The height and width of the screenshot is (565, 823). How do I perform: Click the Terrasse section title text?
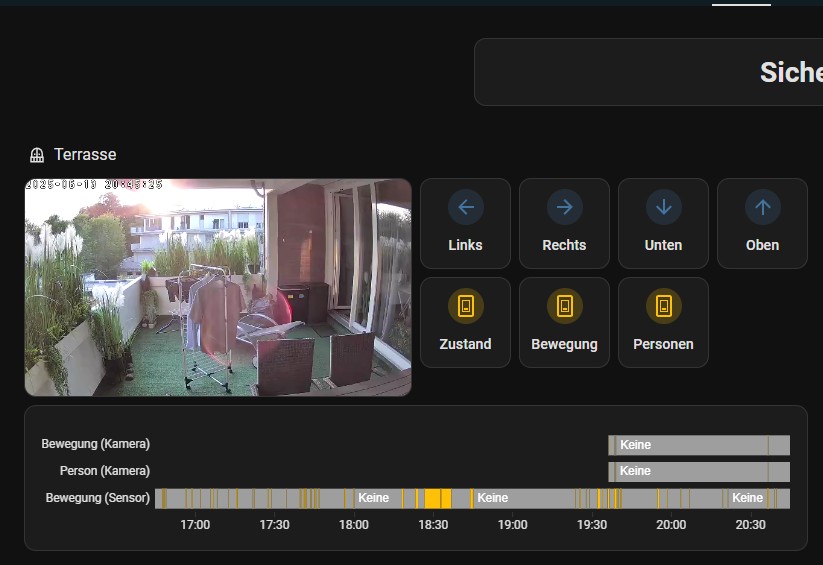click(85, 155)
